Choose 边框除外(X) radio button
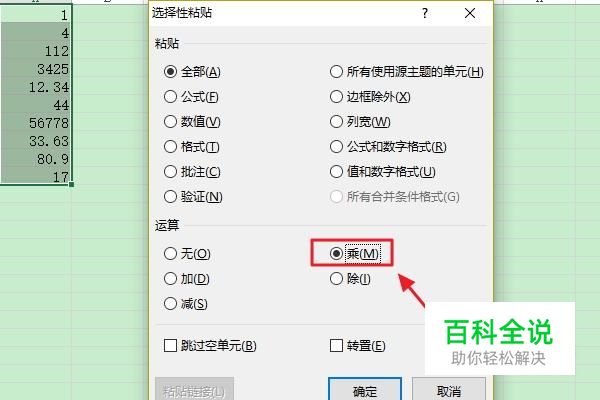This screenshot has height=400, width=600. click(x=370, y=97)
